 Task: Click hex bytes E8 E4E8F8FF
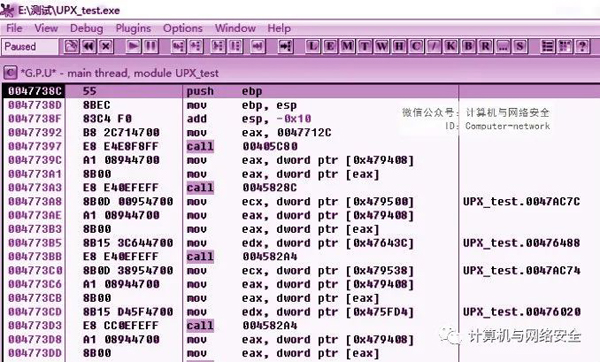(x=121, y=146)
